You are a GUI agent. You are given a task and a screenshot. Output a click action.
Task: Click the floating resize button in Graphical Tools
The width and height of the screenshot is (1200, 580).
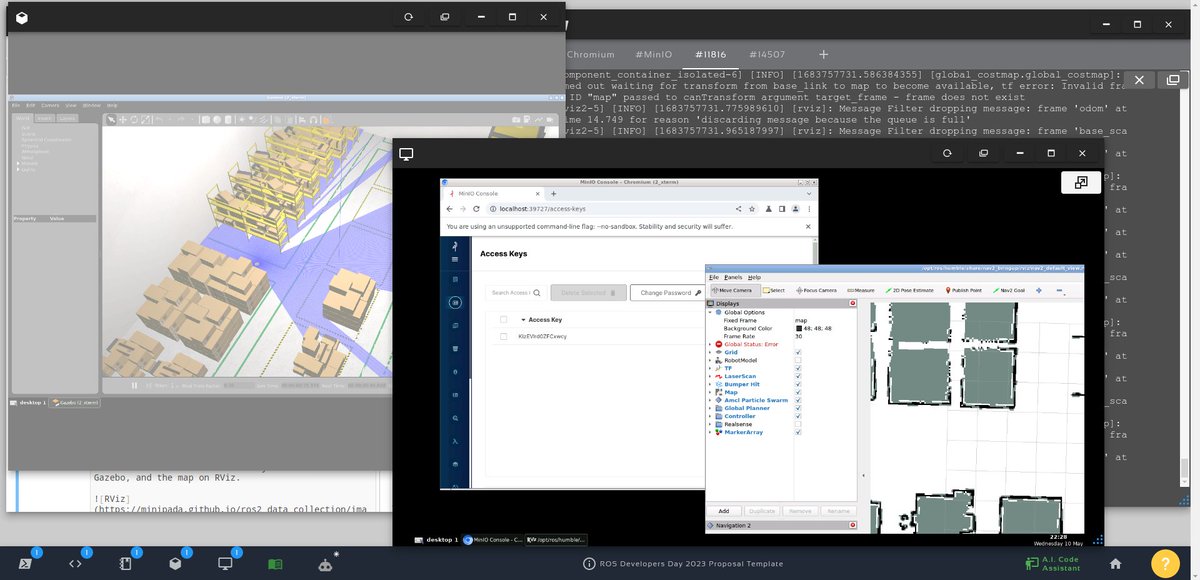tap(1080, 183)
